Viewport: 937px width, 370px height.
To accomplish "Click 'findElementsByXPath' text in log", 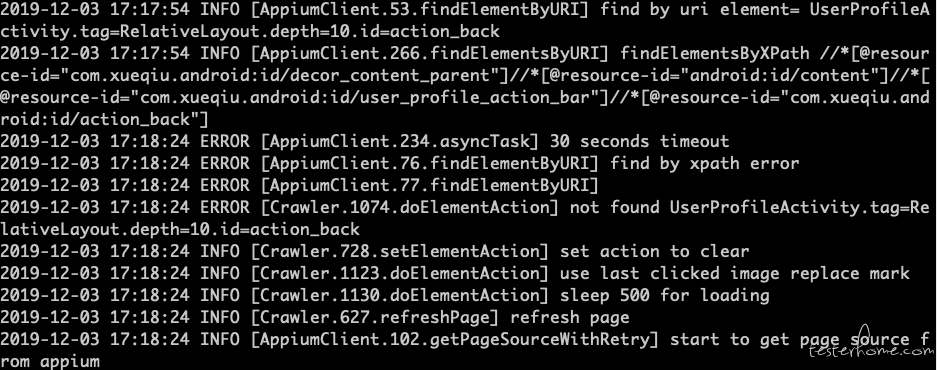I will point(715,54).
